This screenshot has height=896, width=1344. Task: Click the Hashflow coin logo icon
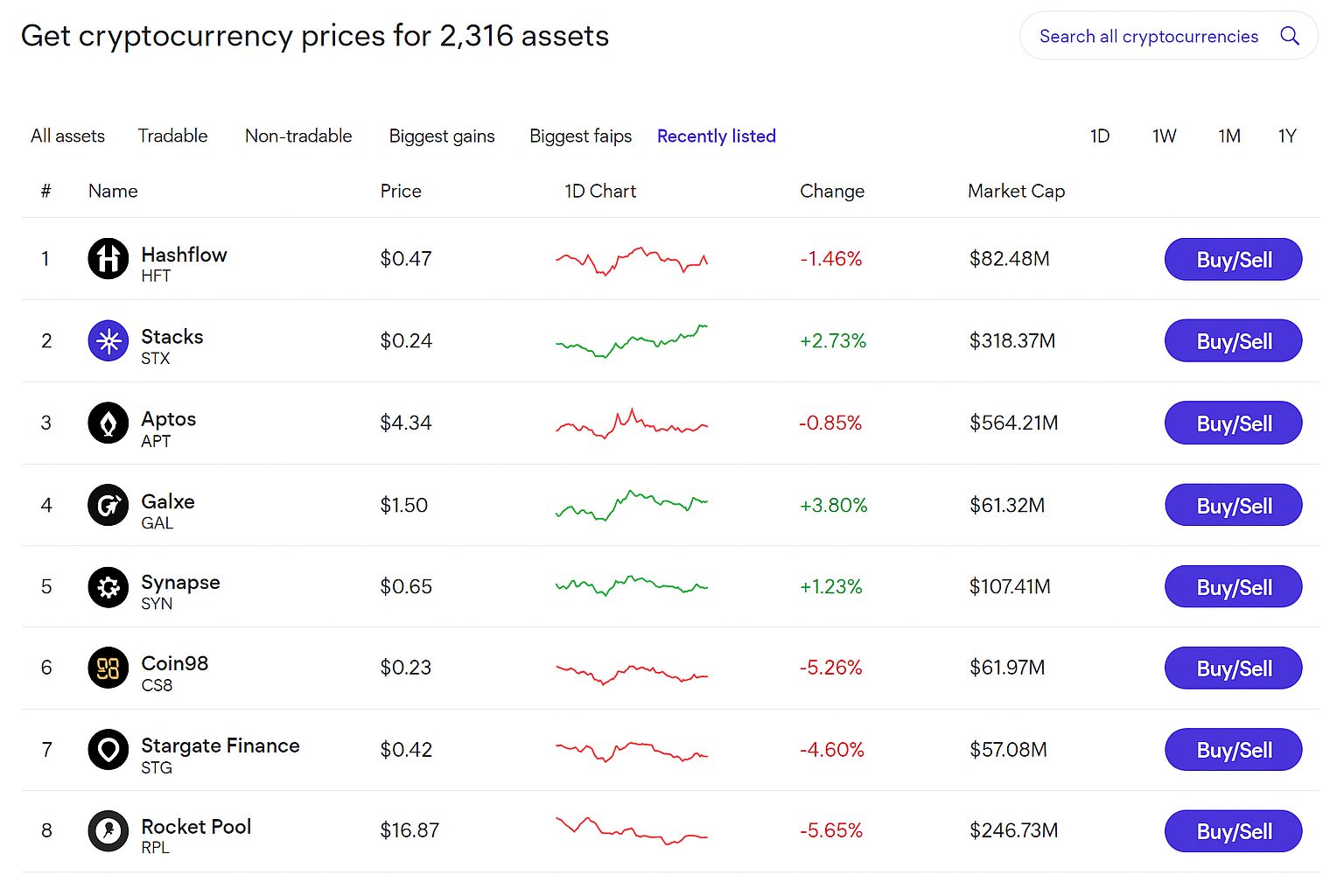(108, 259)
